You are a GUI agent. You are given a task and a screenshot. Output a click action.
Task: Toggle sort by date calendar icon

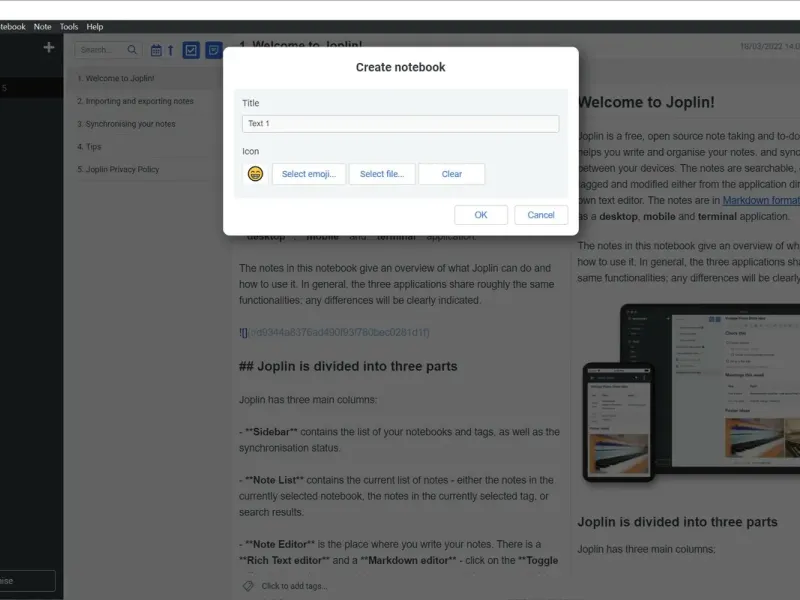point(156,50)
